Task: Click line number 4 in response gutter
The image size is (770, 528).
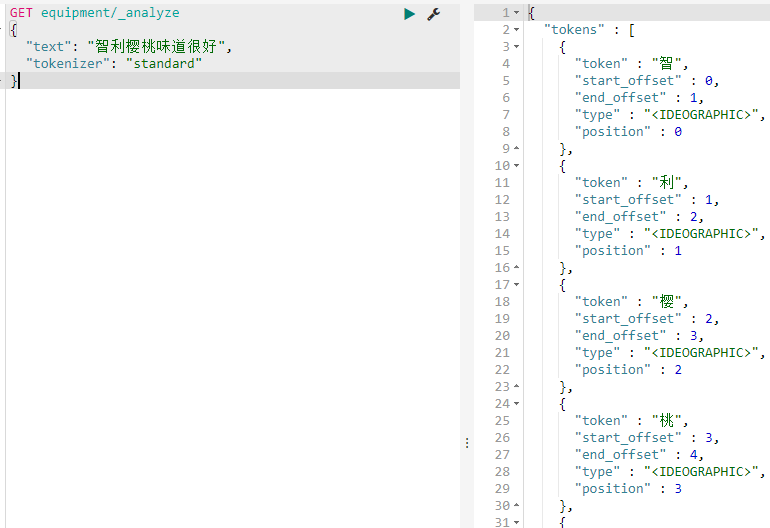Action: 506,64
